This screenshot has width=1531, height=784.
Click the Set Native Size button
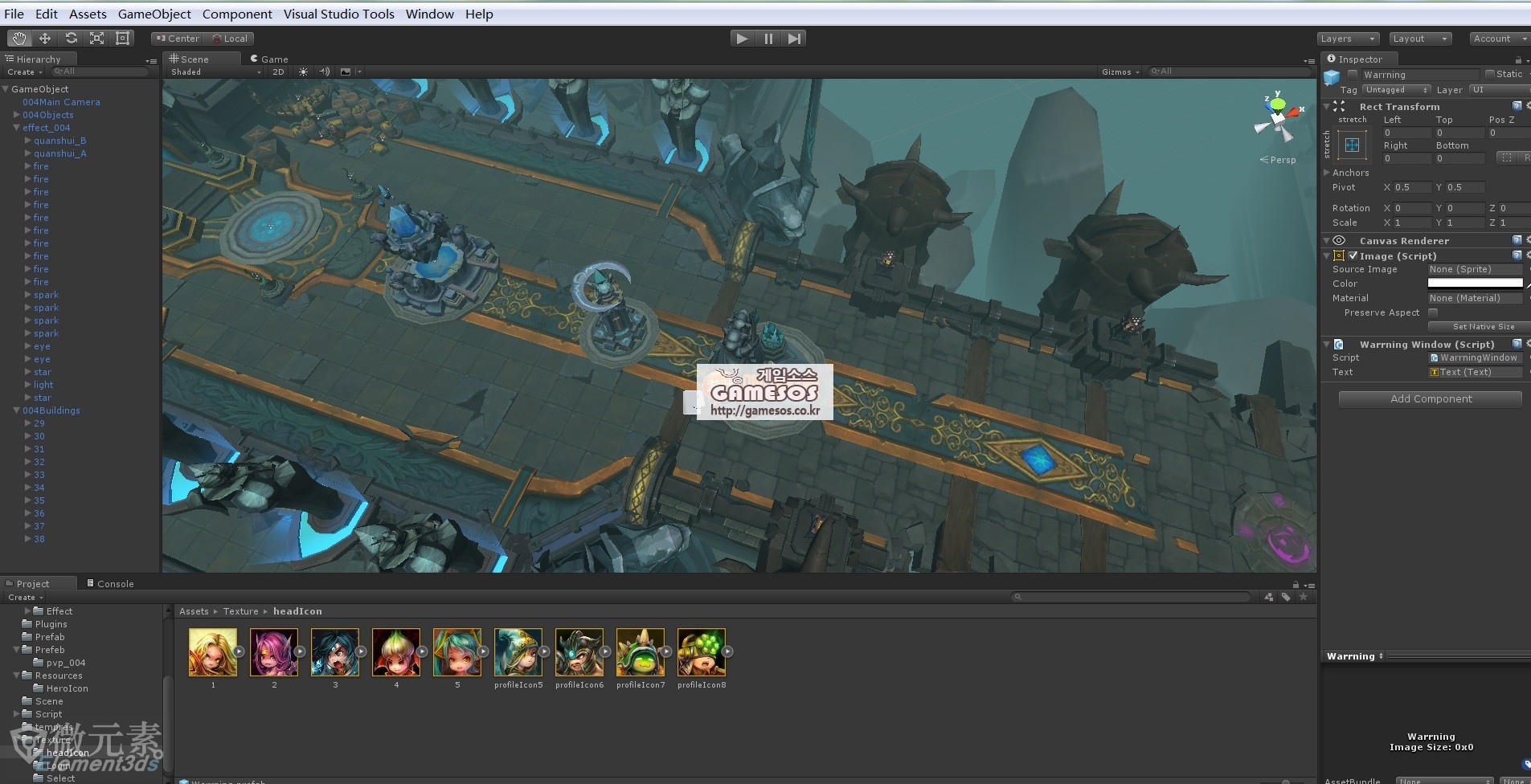point(1478,327)
